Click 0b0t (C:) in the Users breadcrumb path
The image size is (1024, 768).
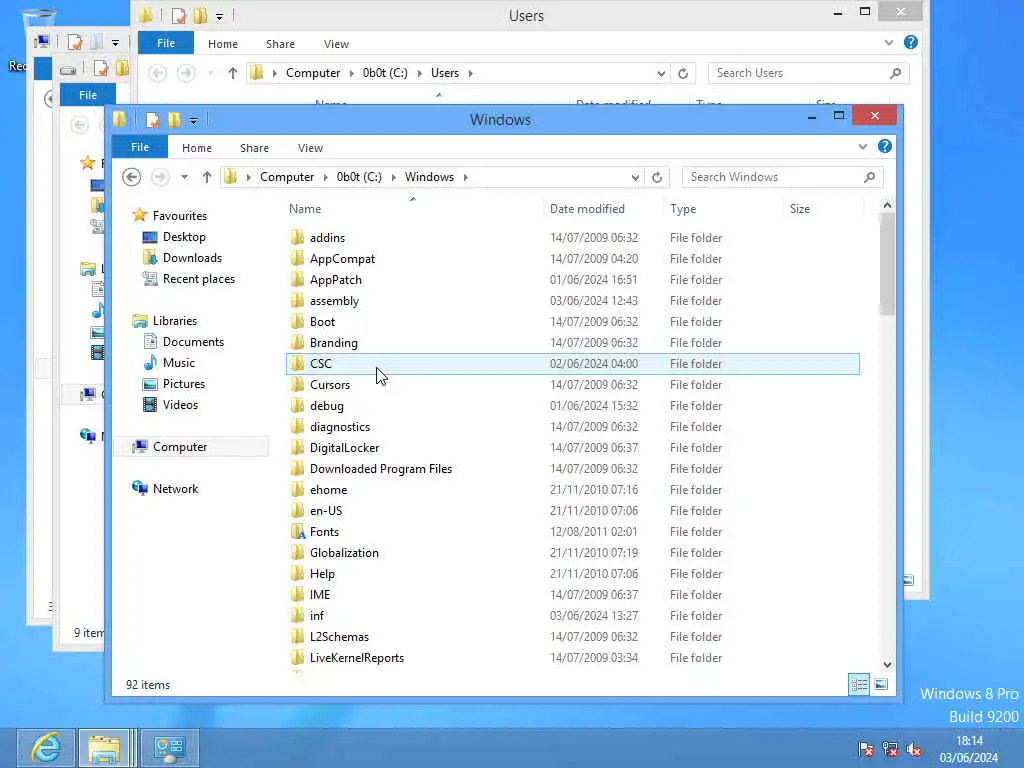point(385,73)
